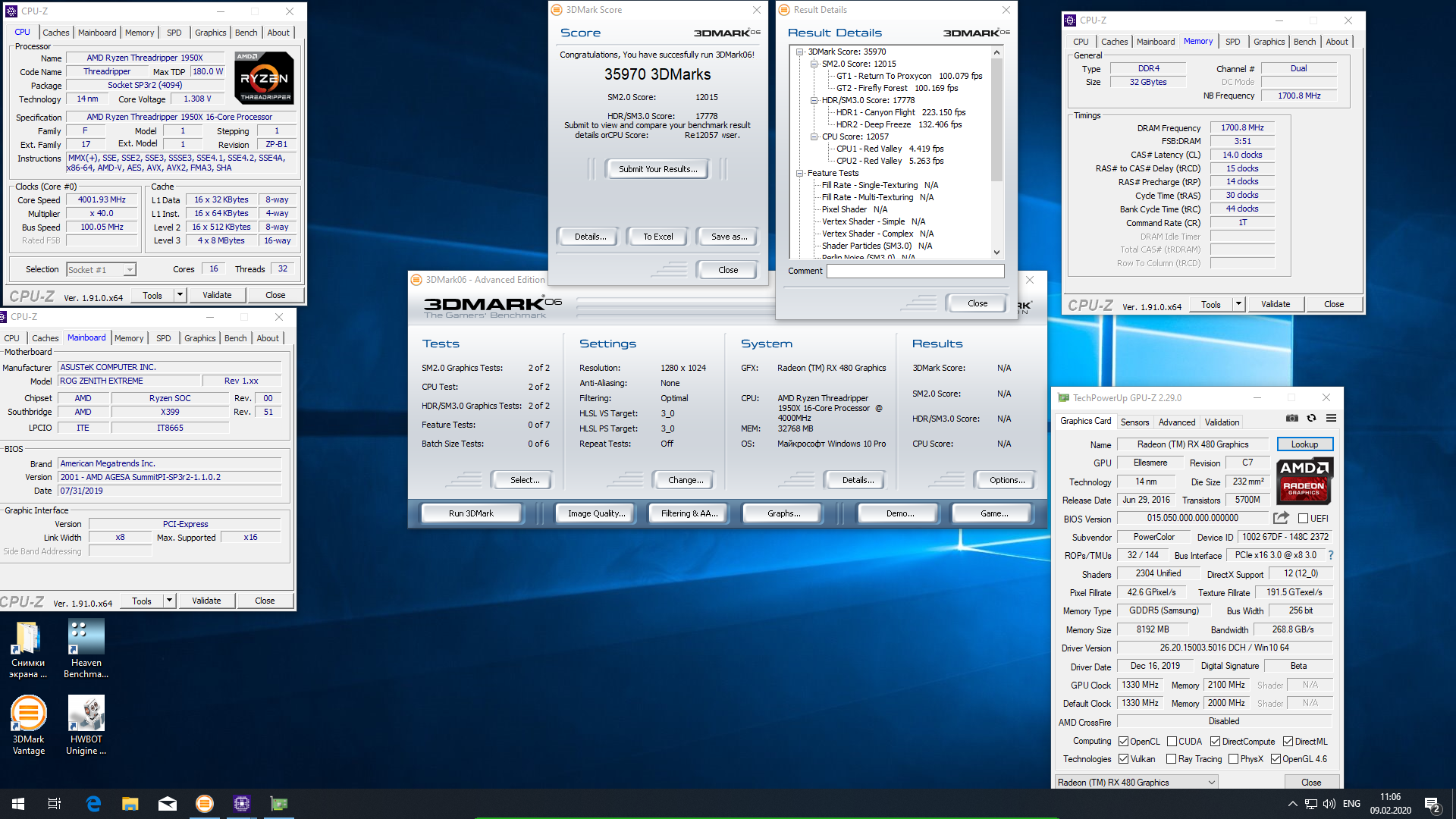Screen dimensions: 1456x819
Task: Toggle the Vulkan checkbox
Action: click(1124, 759)
